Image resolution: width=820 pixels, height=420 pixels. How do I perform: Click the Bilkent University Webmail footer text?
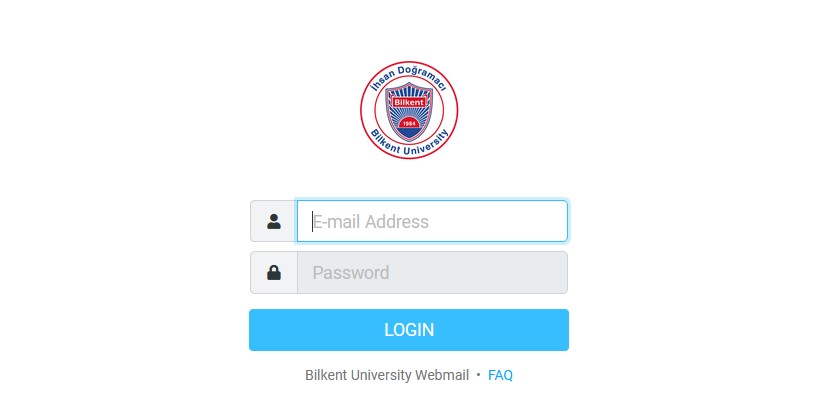point(387,375)
